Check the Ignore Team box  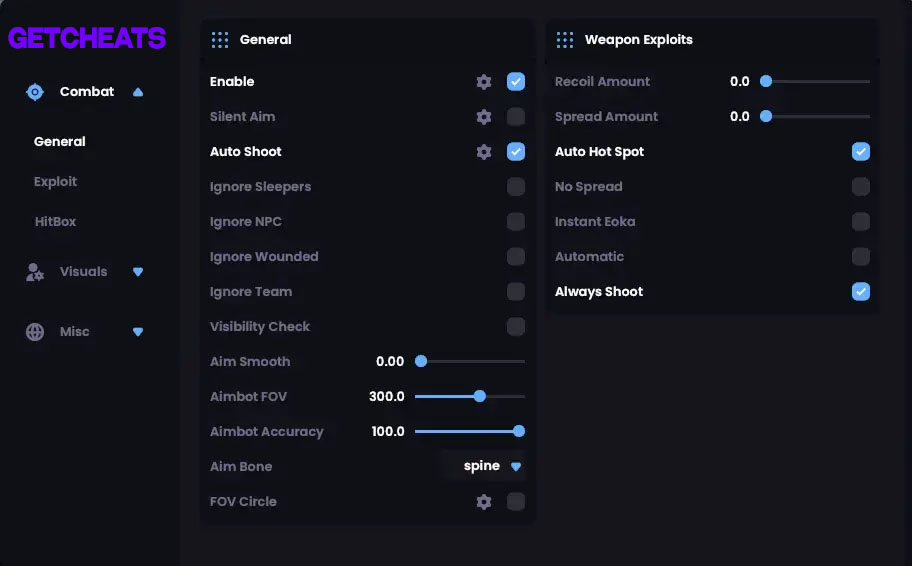click(516, 291)
